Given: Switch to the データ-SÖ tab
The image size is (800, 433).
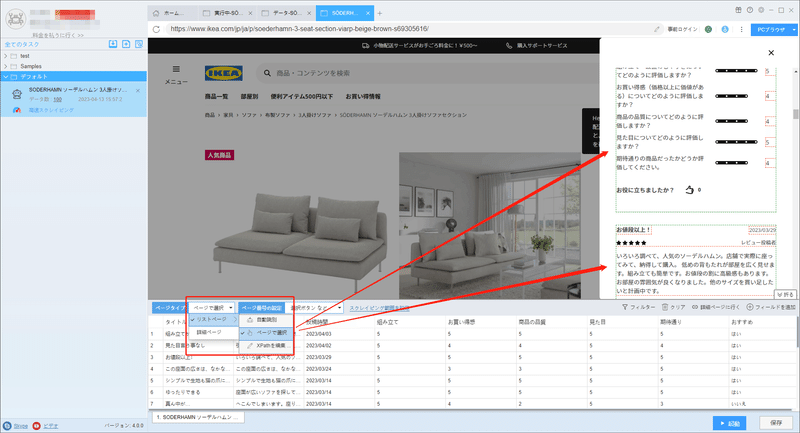Looking at the screenshot, I should point(286,13).
